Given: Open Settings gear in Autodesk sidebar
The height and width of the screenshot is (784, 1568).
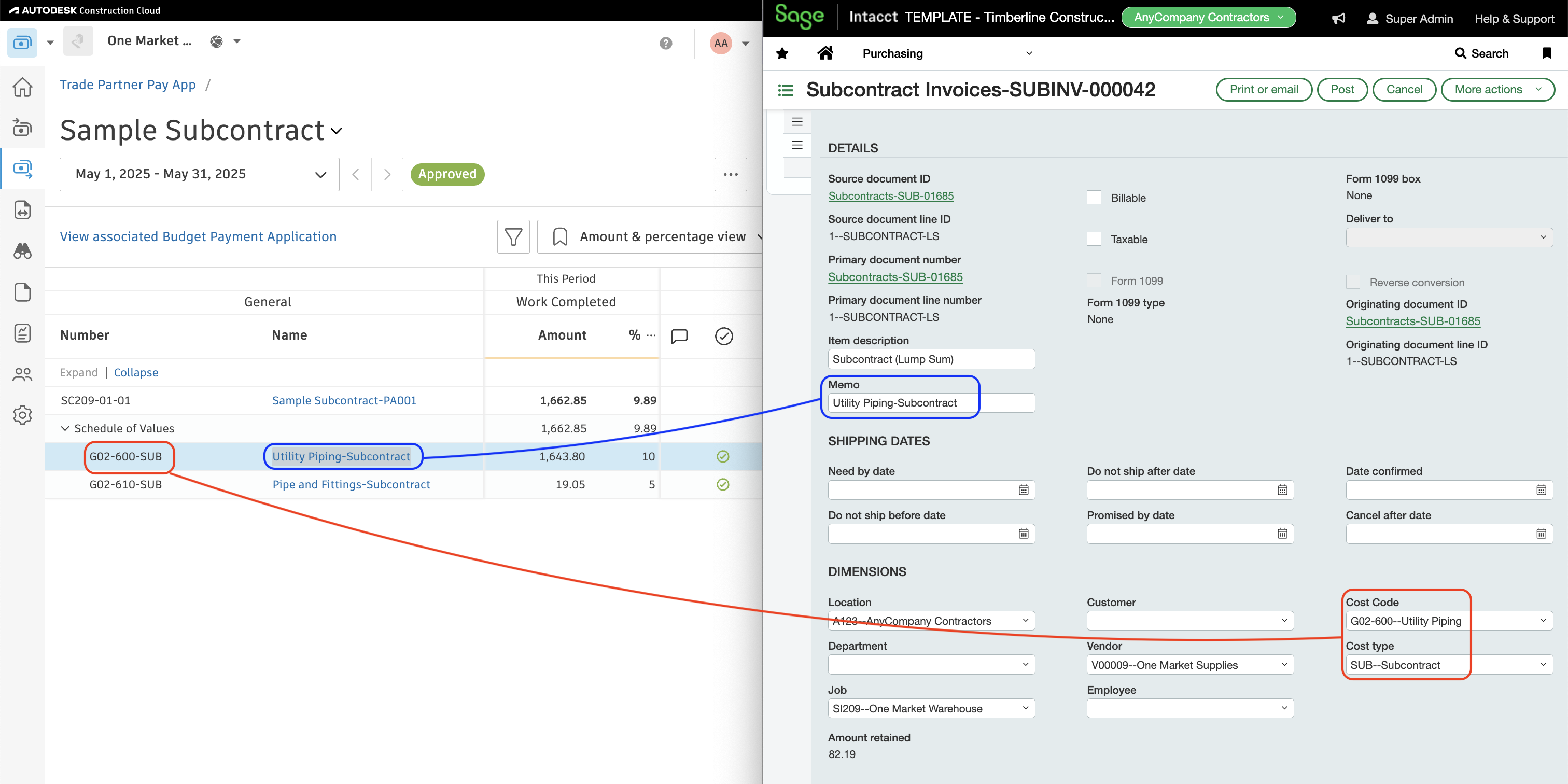Looking at the screenshot, I should [x=22, y=415].
